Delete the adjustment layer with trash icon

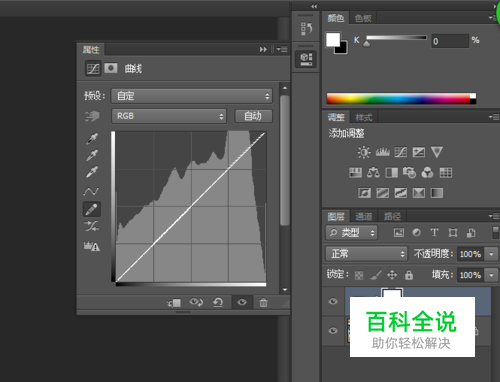pyautogui.click(x=263, y=302)
